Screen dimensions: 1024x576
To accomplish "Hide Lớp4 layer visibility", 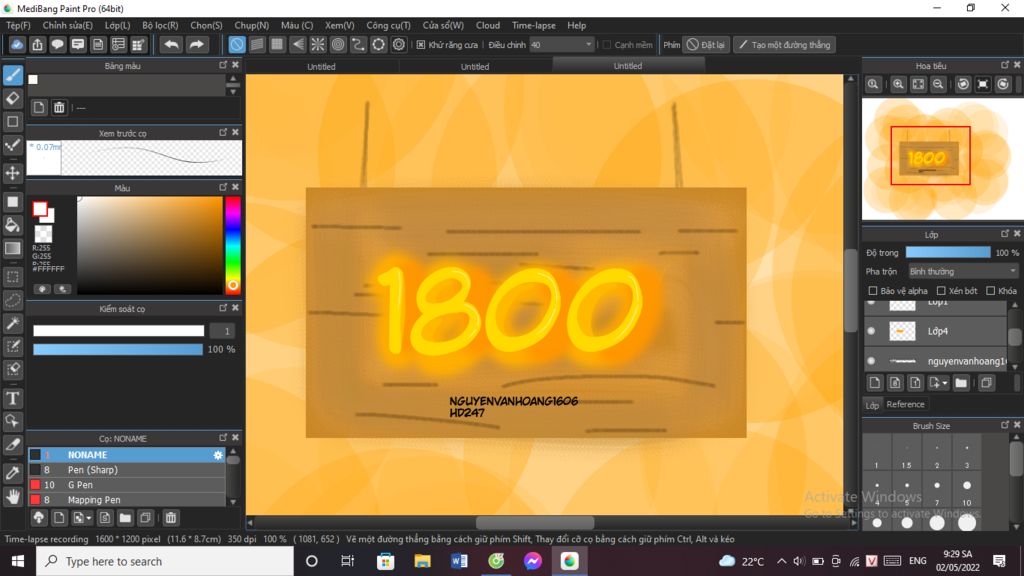I will [871, 331].
